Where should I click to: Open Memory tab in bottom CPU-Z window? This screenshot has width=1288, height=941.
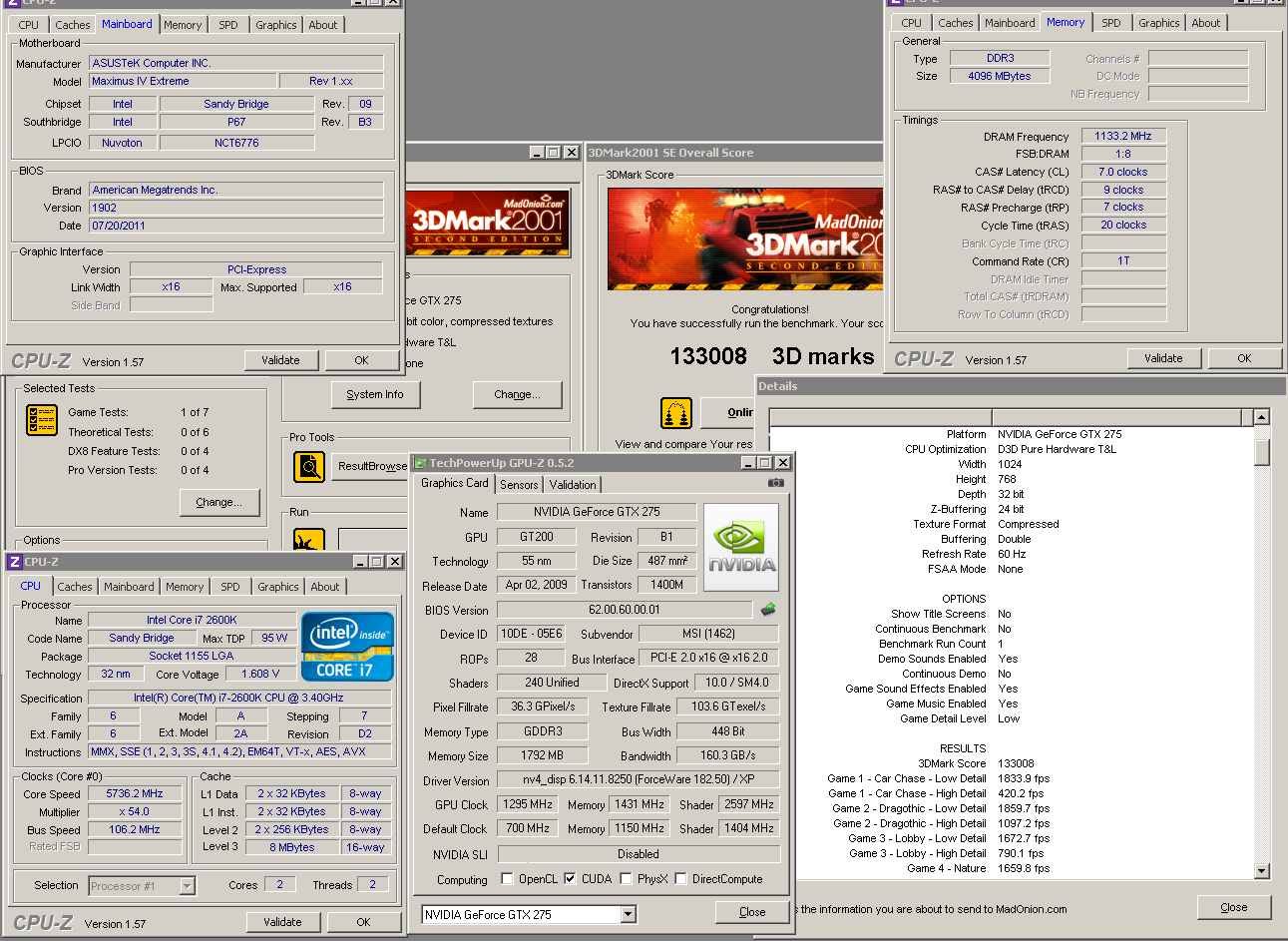(x=185, y=587)
